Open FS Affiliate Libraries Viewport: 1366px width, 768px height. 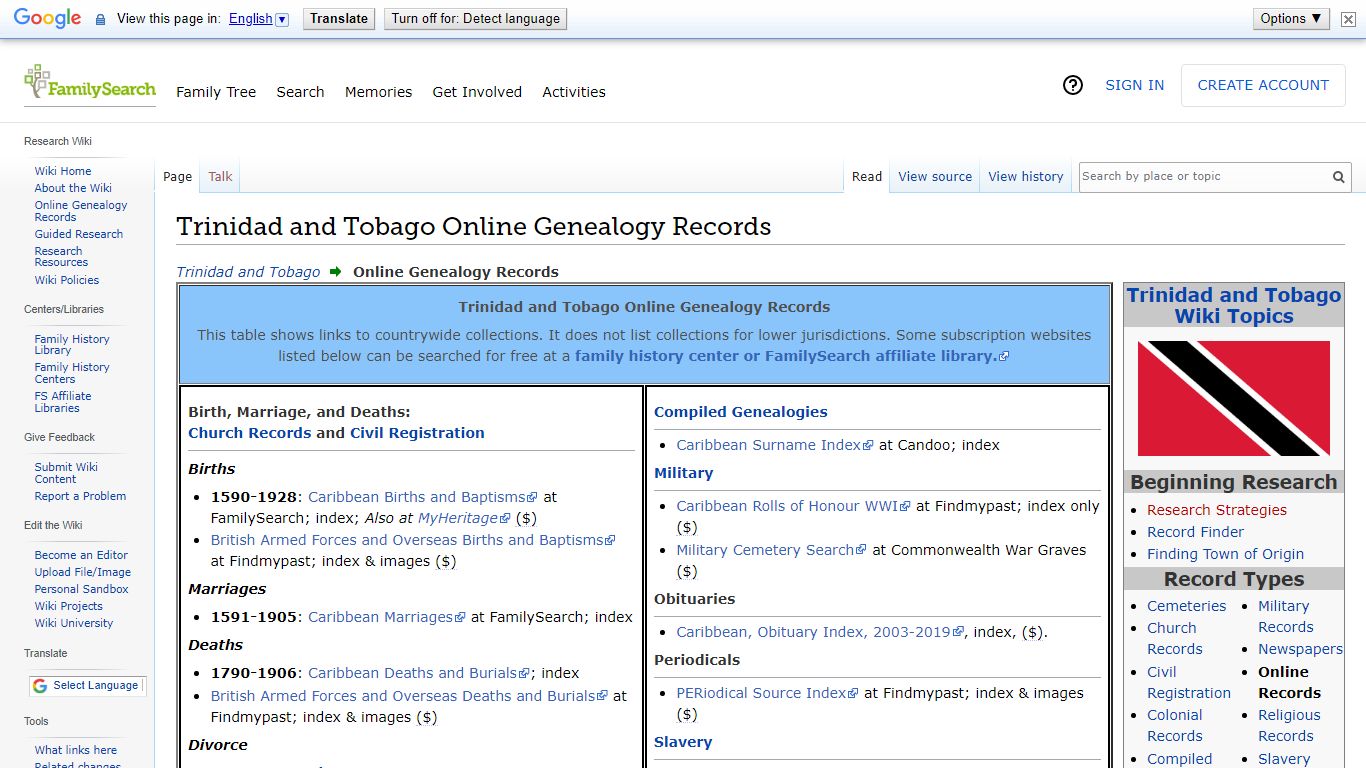(63, 402)
